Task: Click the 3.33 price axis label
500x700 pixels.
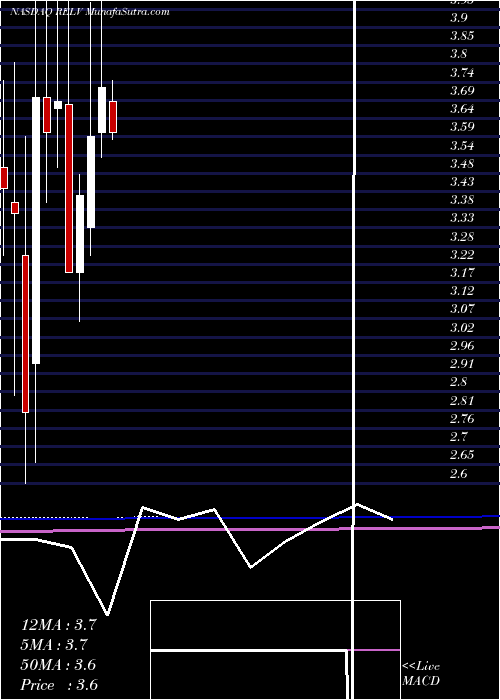Action: 462,218
